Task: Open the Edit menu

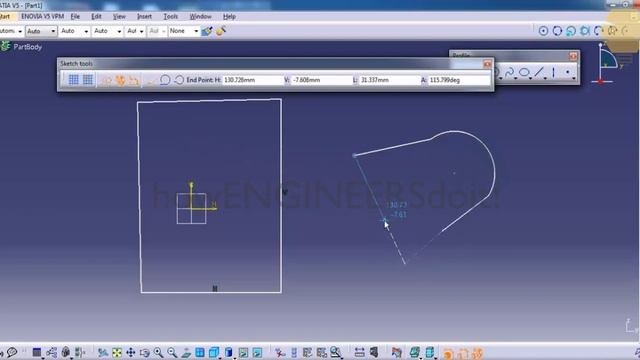Action: pos(96,16)
